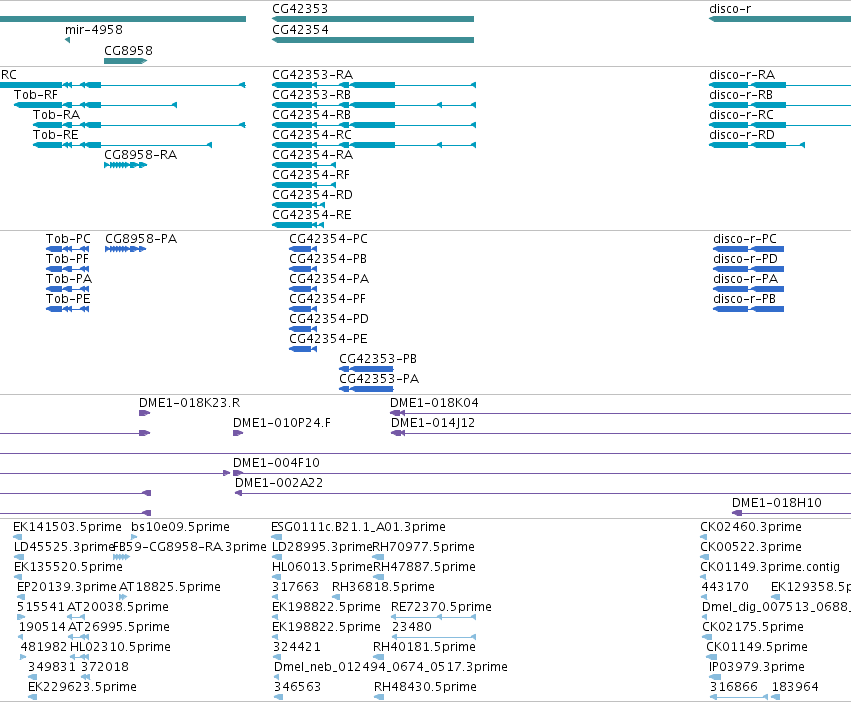This screenshot has height=702, width=851.
Task: Click the CG42353-PB protein label
Action: 378,359
